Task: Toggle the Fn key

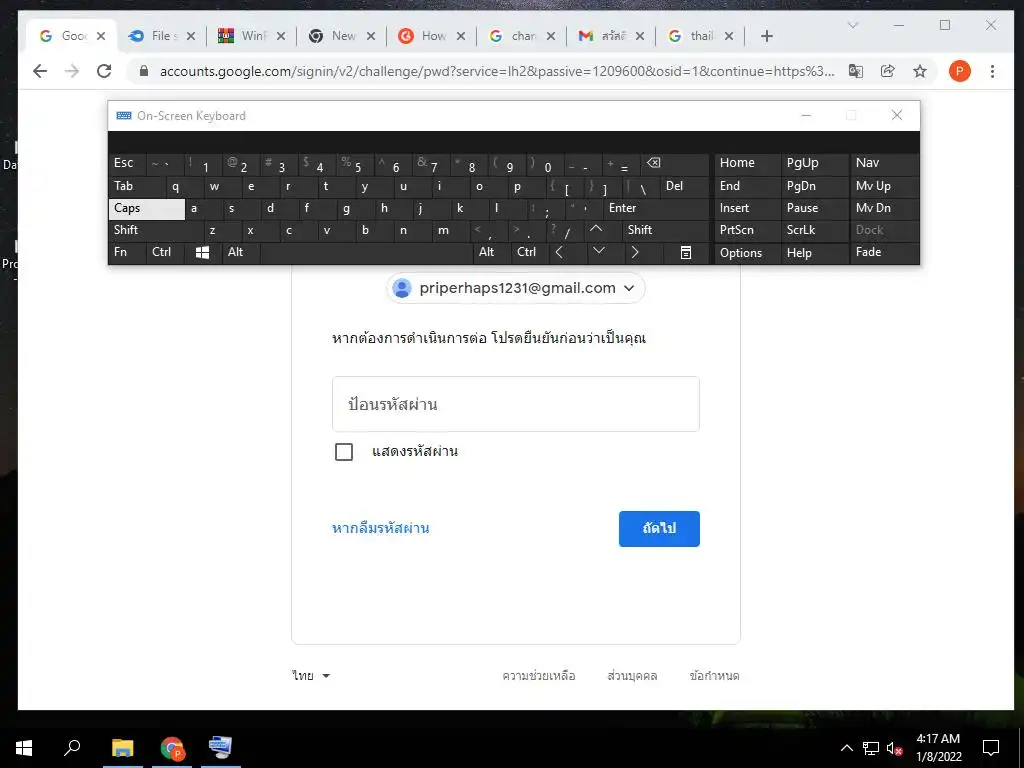Action: coord(127,252)
